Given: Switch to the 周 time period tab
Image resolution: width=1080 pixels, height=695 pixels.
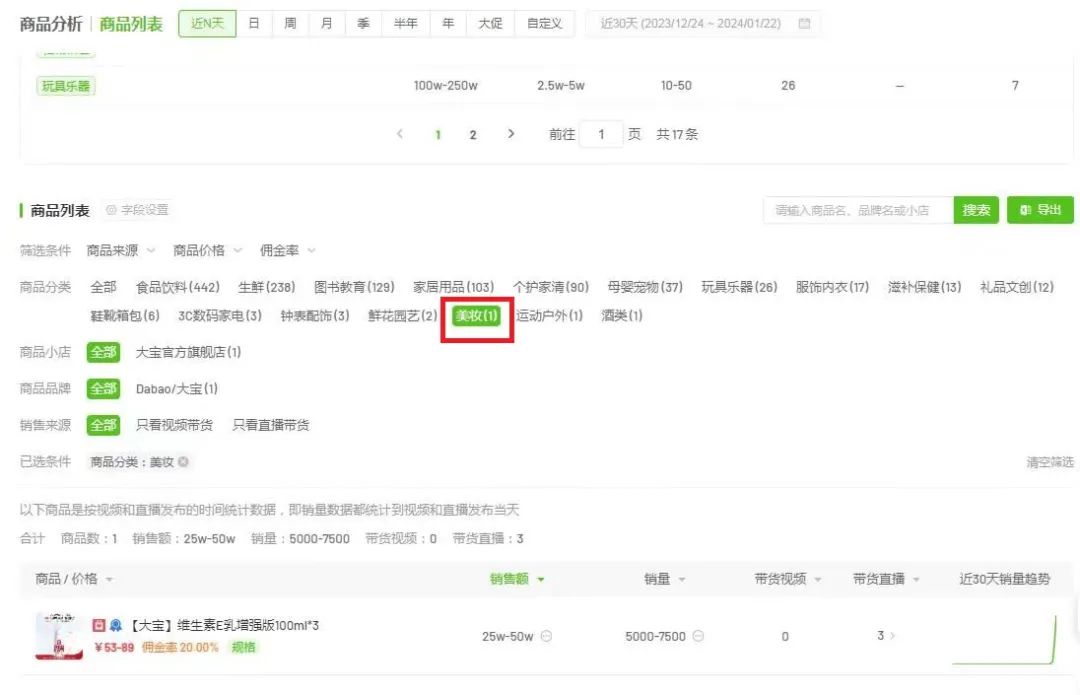Looking at the screenshot, I should 290,24.
